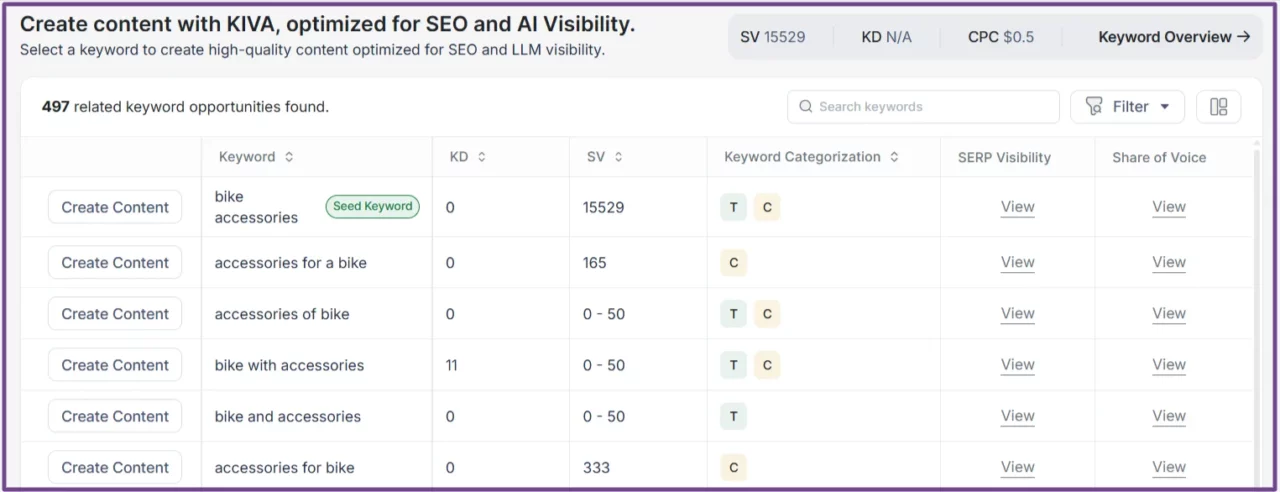Open the Filter dropdown

(1127, 107)
